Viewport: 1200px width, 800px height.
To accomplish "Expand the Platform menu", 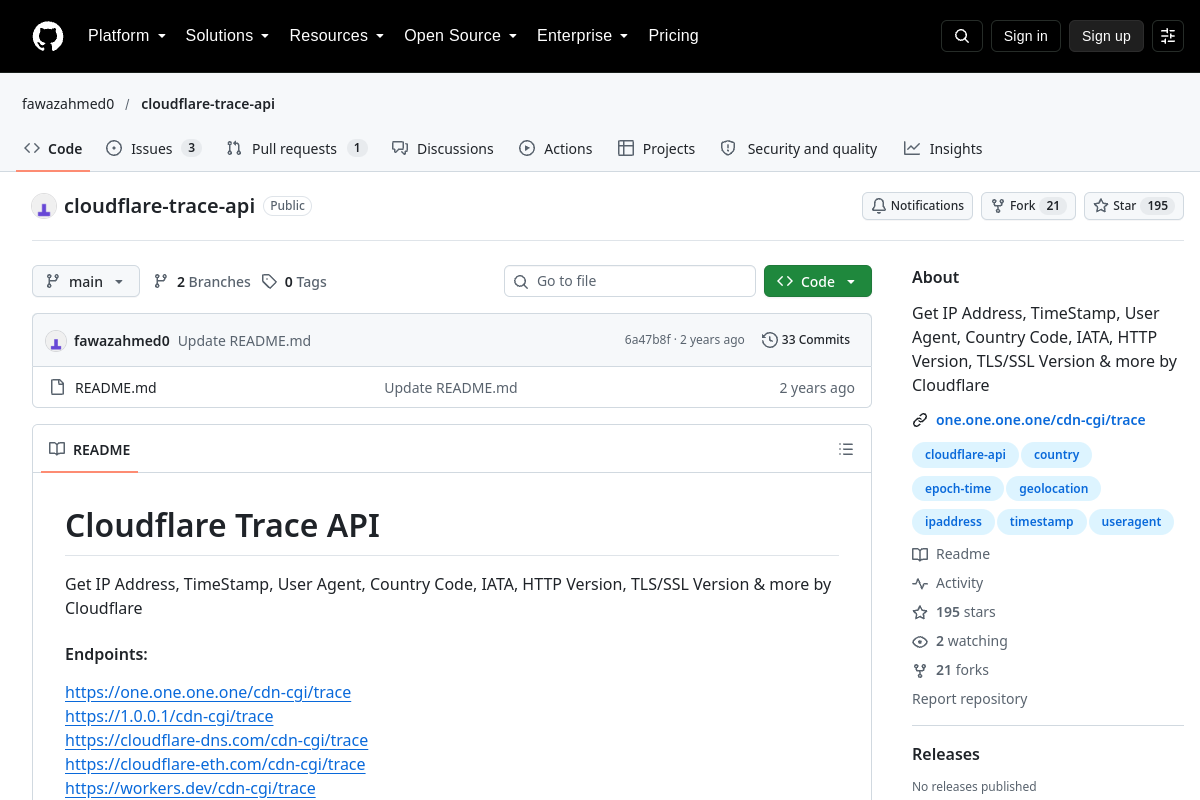I will pyautogui.click(x=126, y=36).
